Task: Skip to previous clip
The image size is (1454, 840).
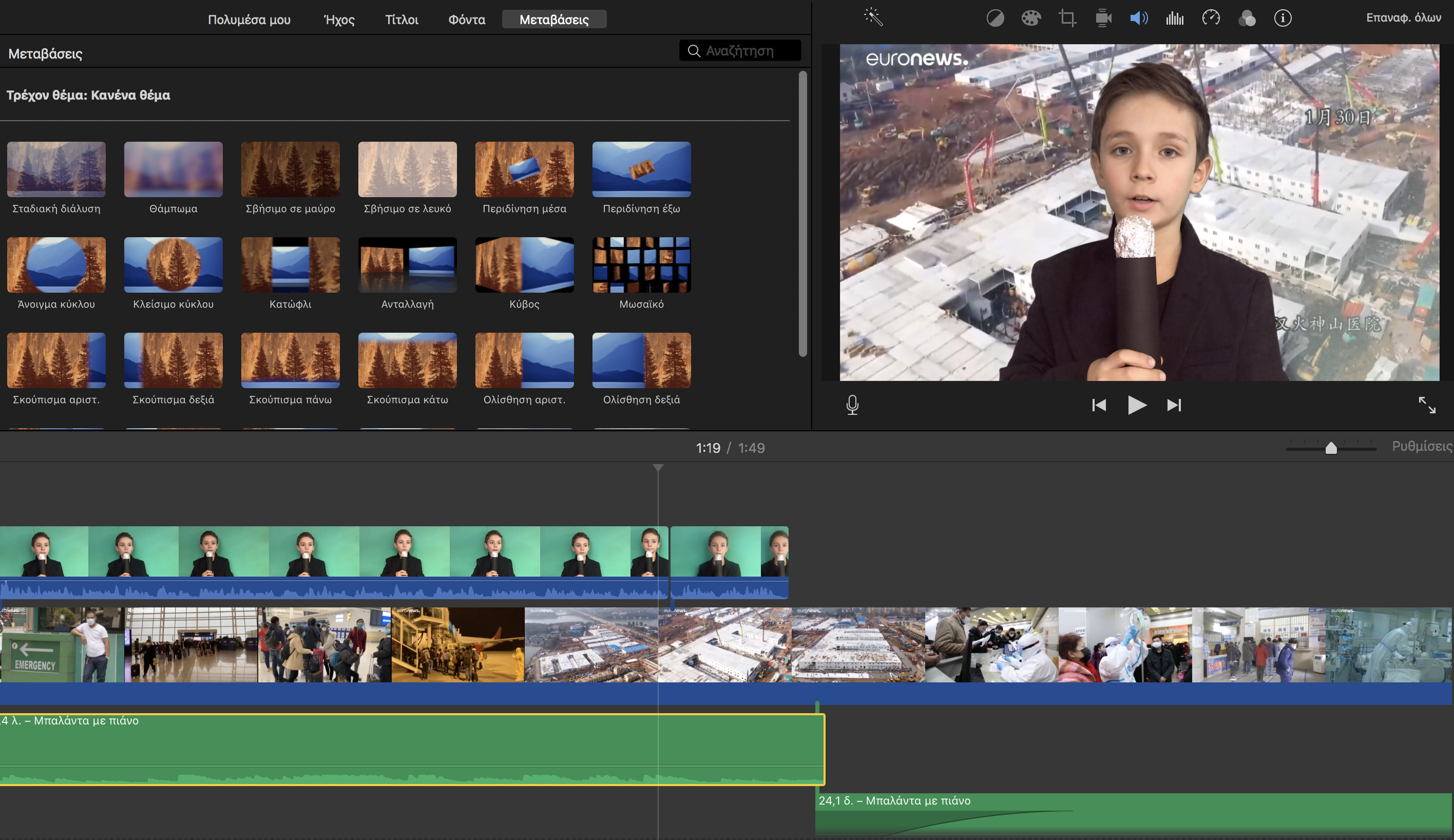Action: [1099, 405]
